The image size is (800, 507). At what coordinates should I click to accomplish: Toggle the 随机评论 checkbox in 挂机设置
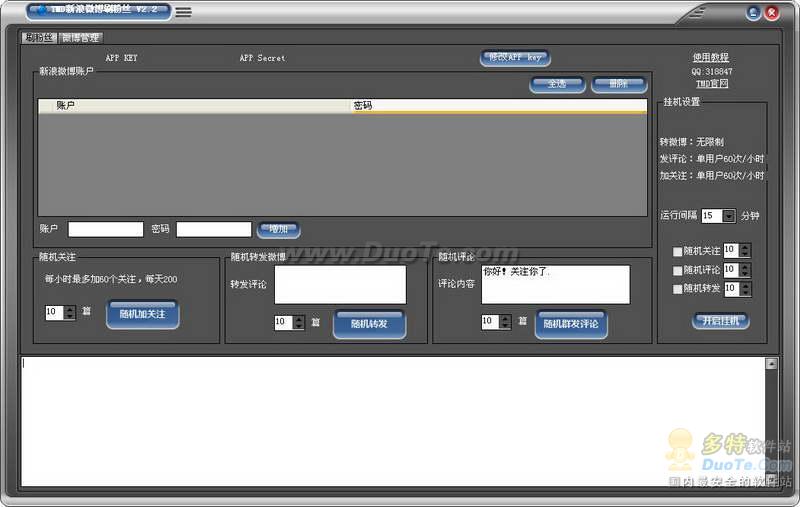(x=678, y=270)
